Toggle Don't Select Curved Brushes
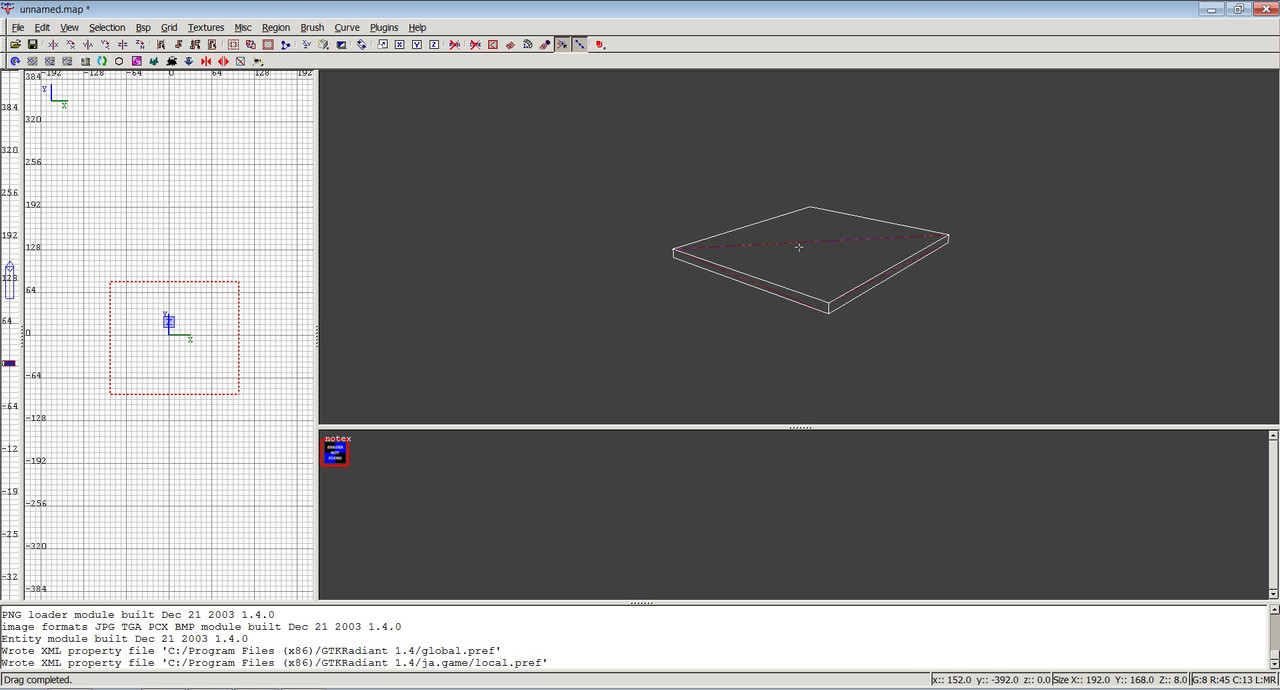 point(475,45)
